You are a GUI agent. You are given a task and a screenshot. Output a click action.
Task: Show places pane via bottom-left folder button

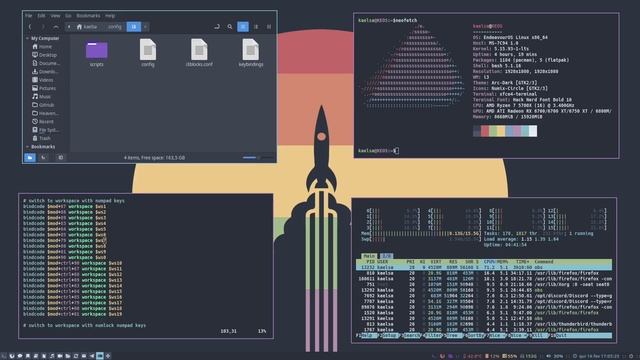point(30,158)
